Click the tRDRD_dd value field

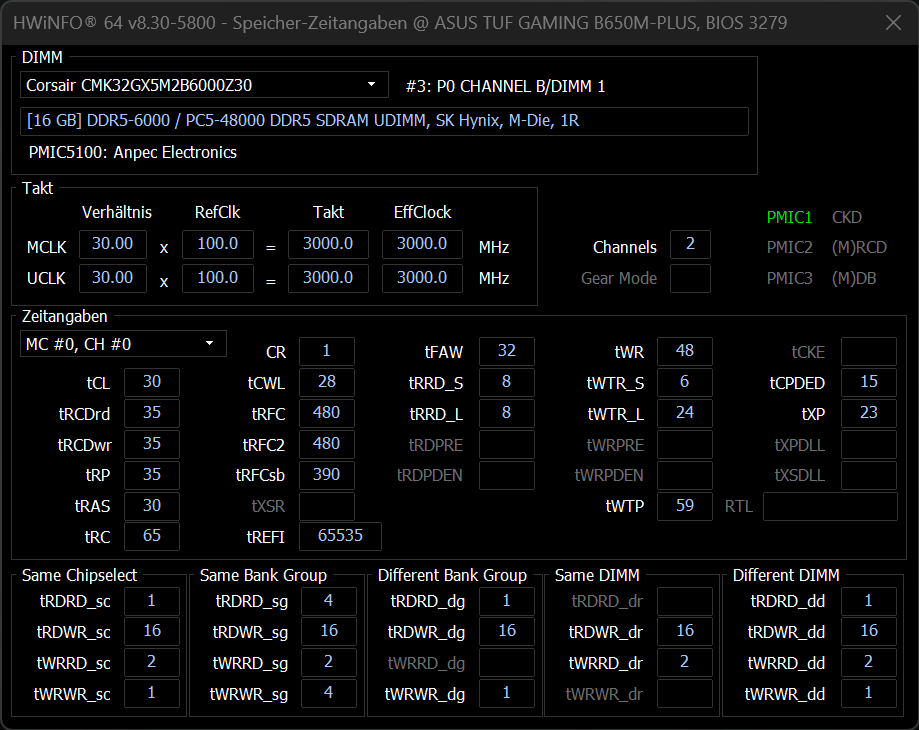point(869,601)
